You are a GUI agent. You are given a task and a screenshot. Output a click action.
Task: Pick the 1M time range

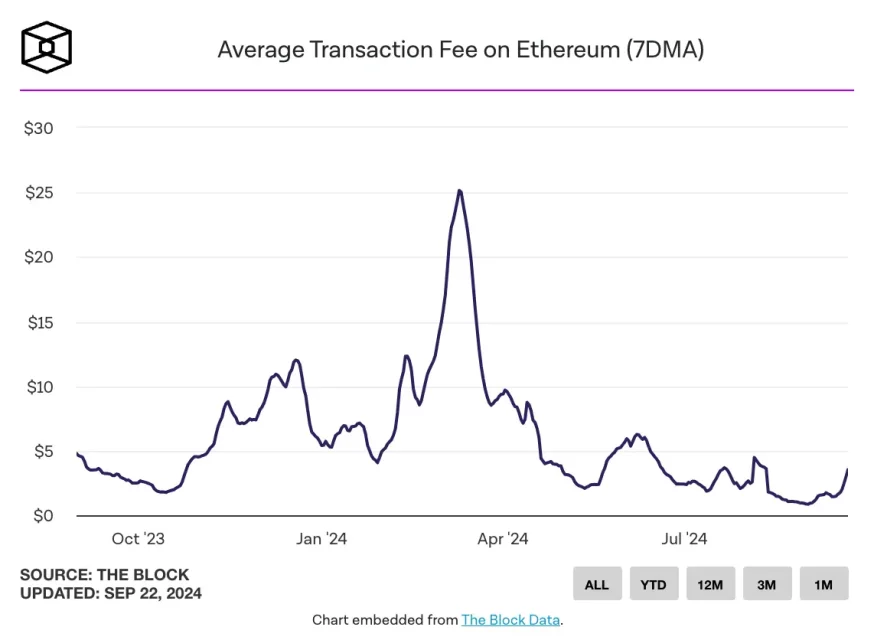click(x=823, y=584)
